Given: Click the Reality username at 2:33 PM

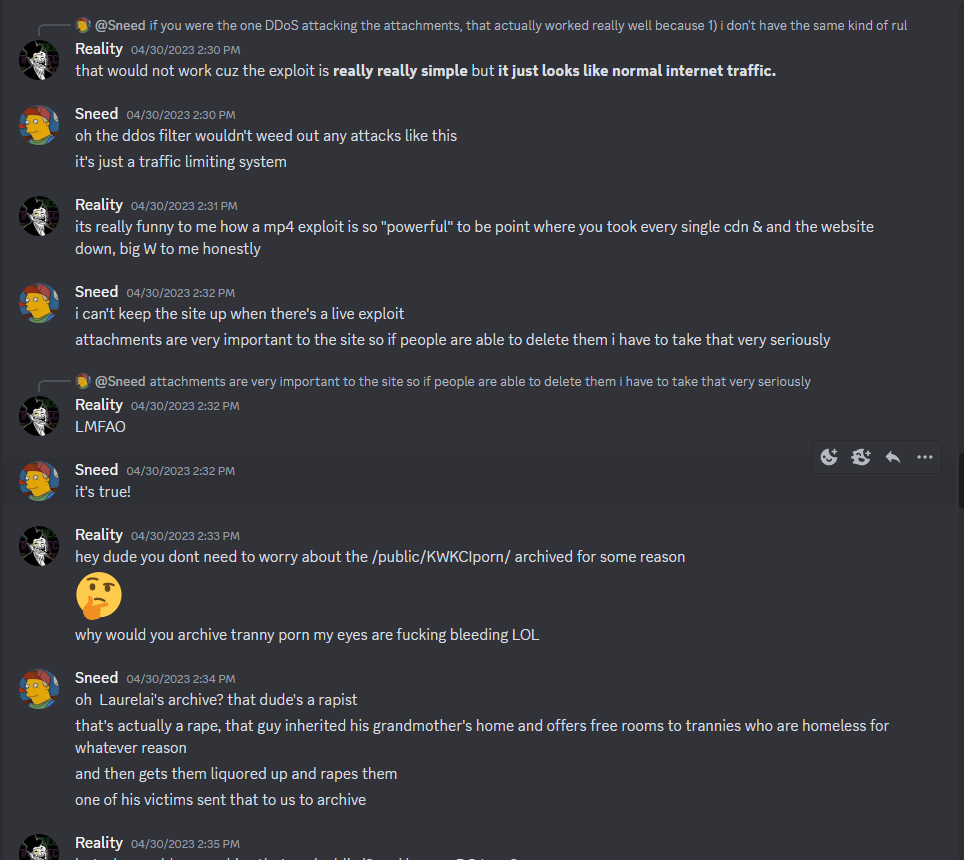Looking at the screenshot, I should [99, 535].
